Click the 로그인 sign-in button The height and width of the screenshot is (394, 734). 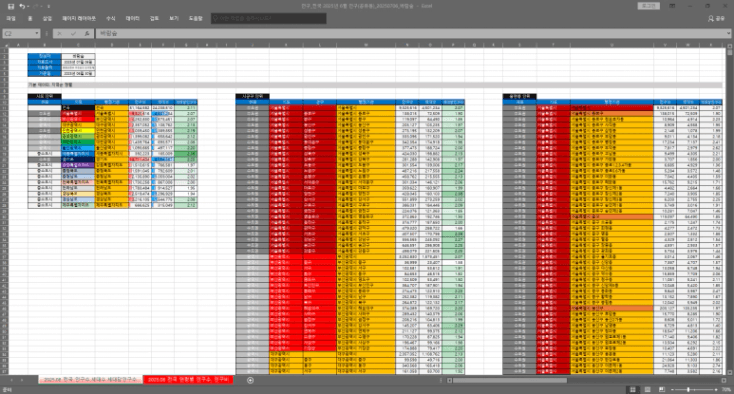click(x=649, y=6)
